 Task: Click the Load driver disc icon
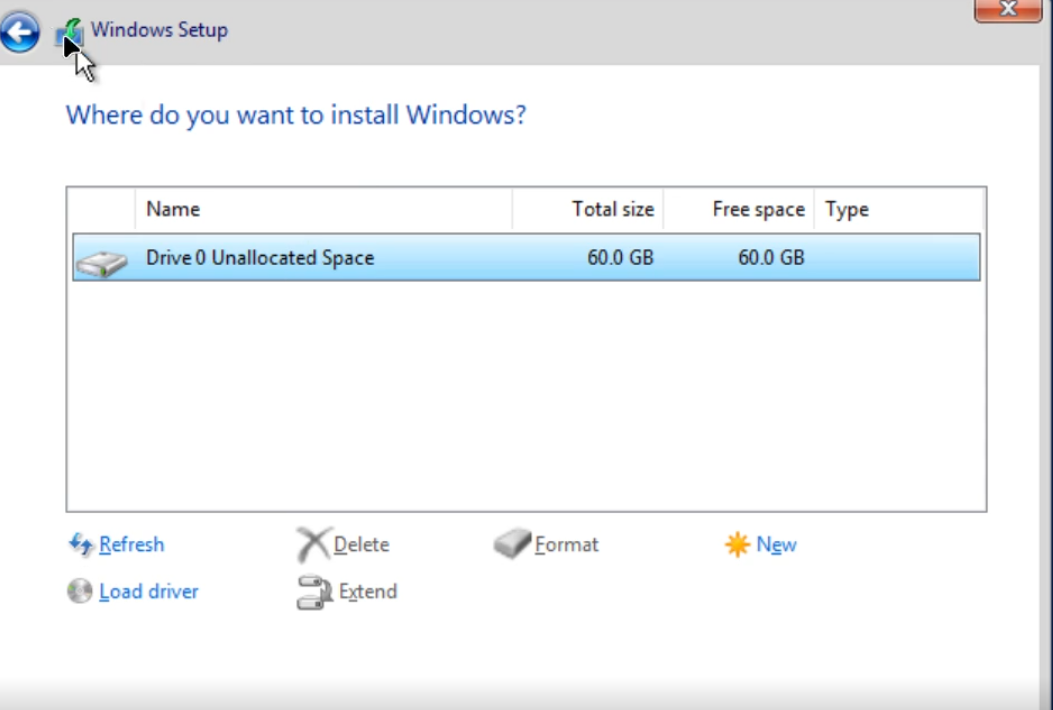(80, 591)
